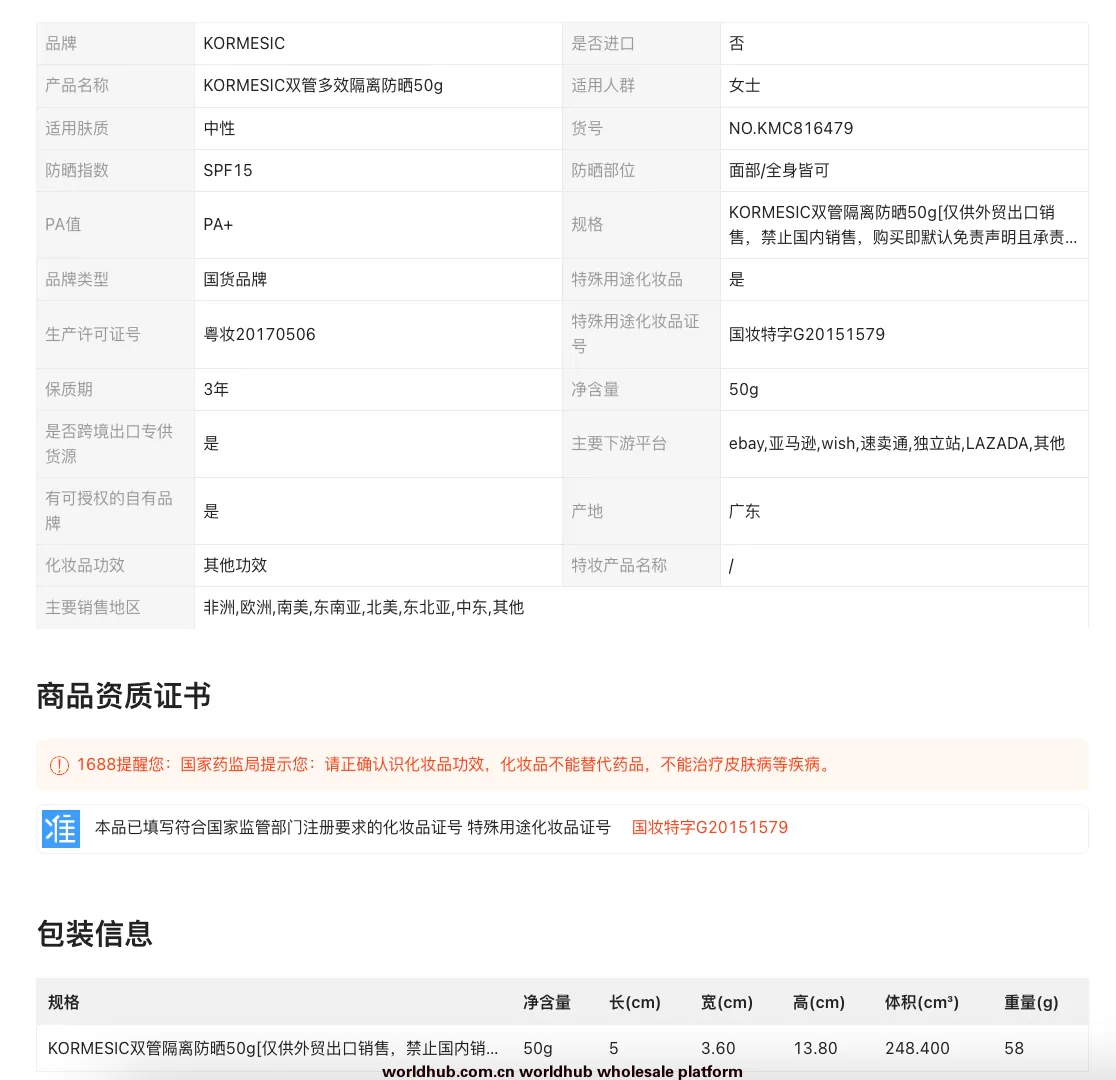Click the truncated 规格 specification value in properties table
This screenshot has height=1080, width=1116.
[902, 225]
